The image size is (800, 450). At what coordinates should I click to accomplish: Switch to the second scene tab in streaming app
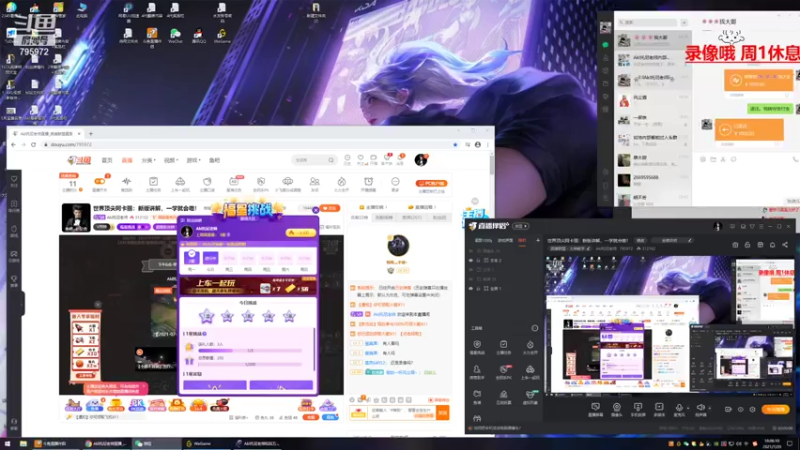[505, 240]
